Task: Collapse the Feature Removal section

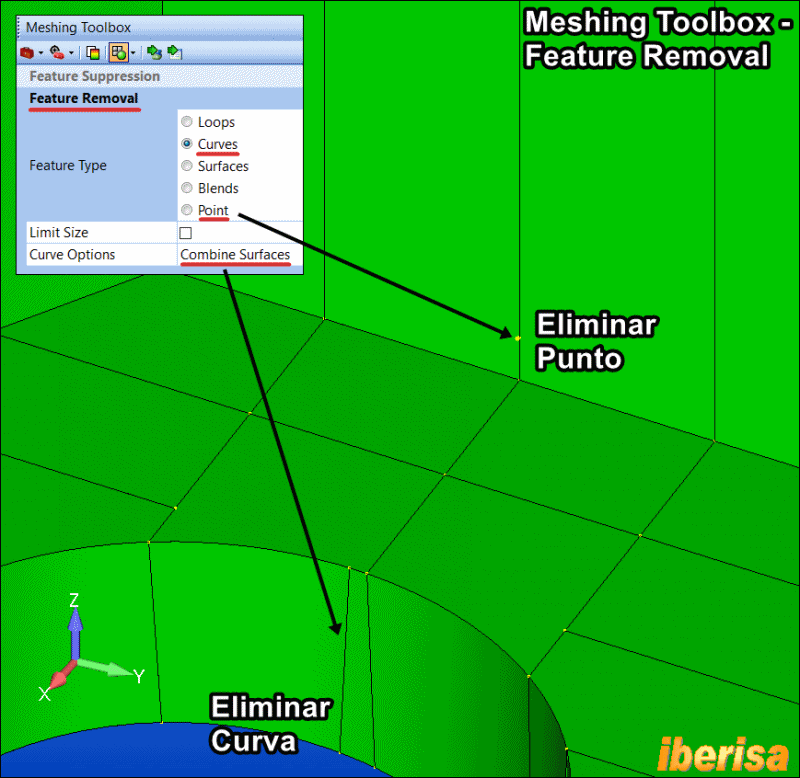Action: [x=84, y=98]
